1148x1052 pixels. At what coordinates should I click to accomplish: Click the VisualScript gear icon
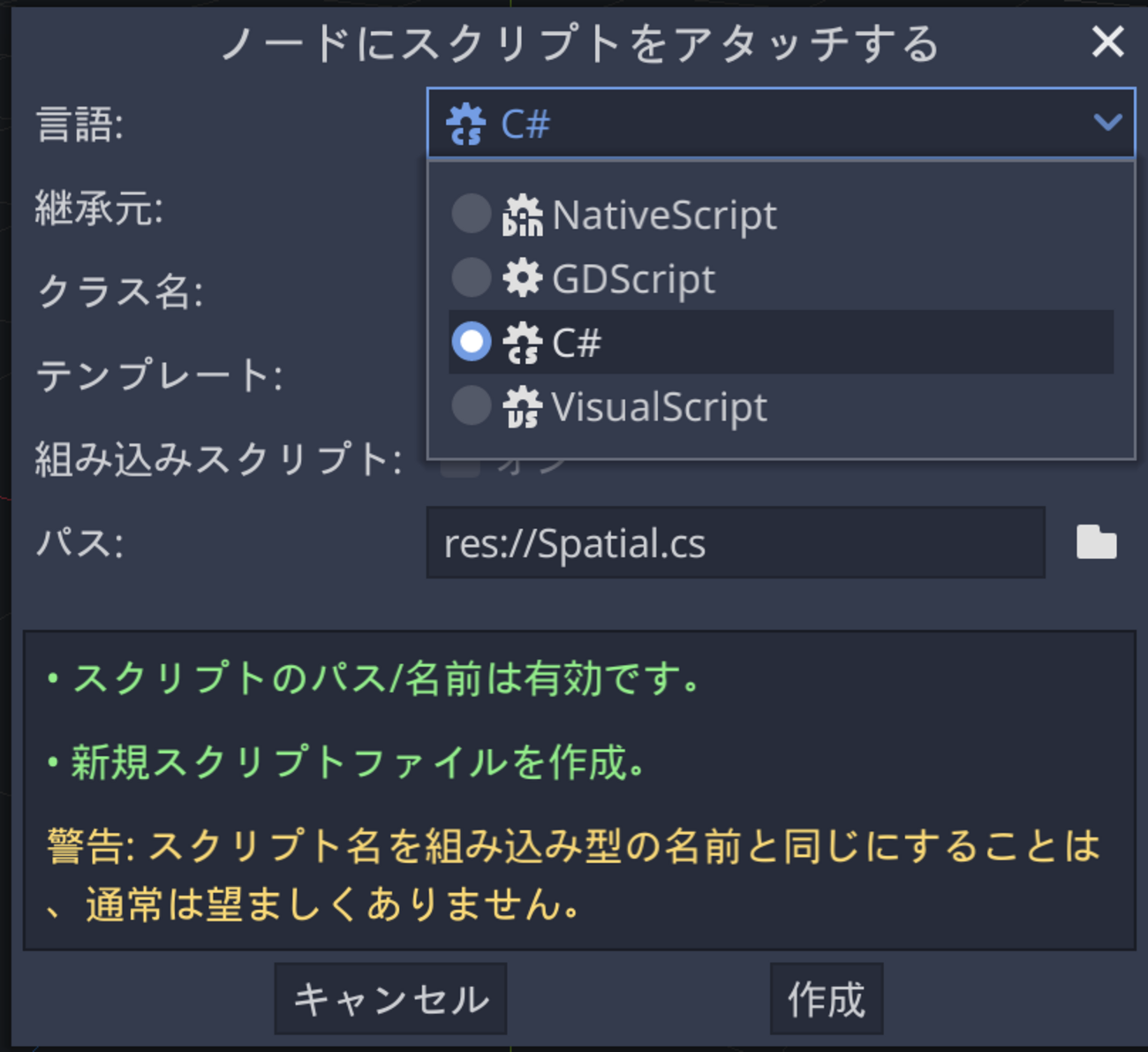coord(522,406)
